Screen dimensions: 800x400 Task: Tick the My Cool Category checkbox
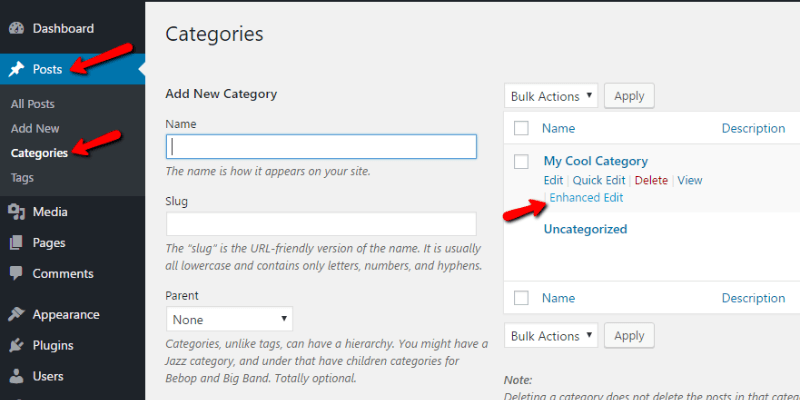521,161
